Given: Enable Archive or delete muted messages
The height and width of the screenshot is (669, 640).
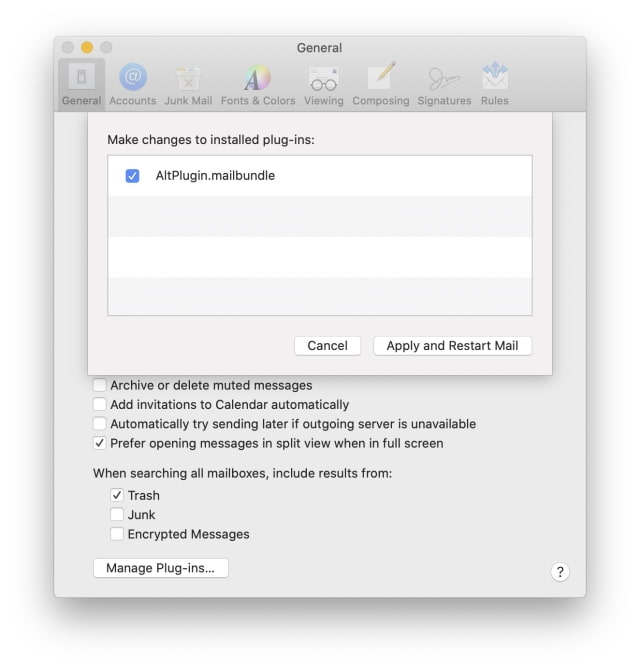Looking at the screenshot, I should coord(100,385).
